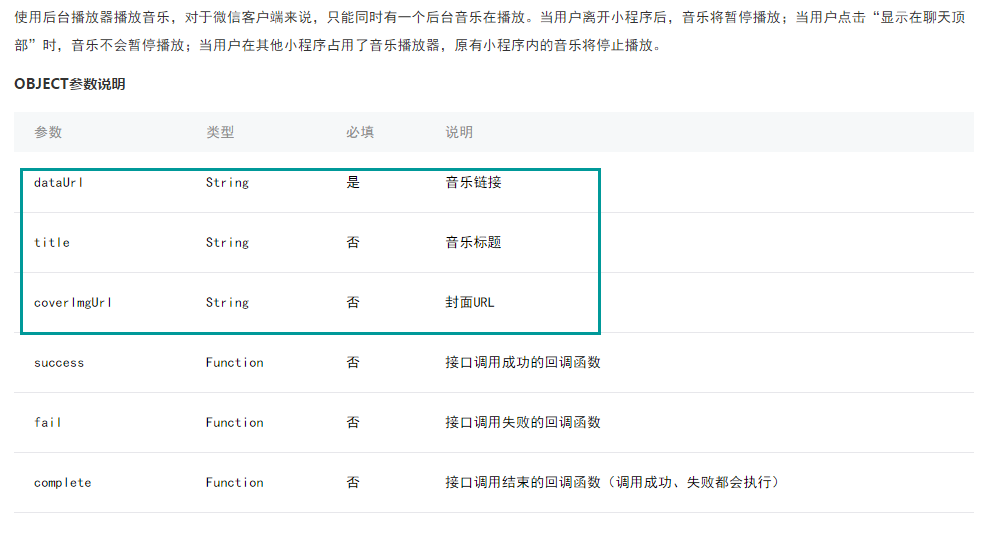The image size is (982, 533).
Task: Select the complete parameter name
Action: 63,483
